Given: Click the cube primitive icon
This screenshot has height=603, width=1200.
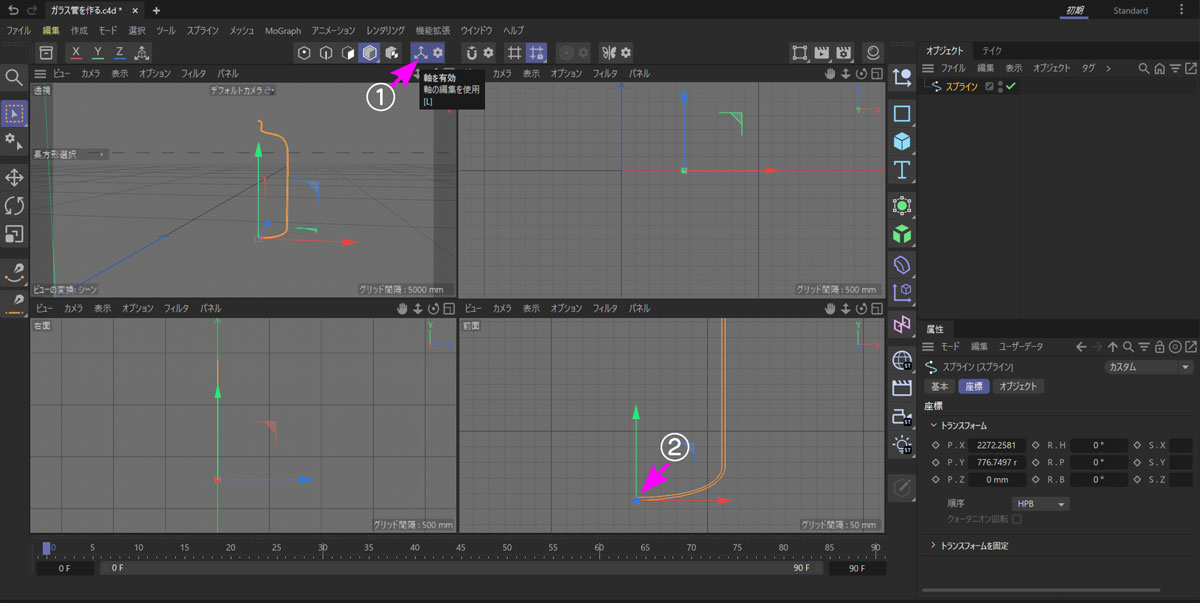Looking at the screenshot, I should 902,141.
